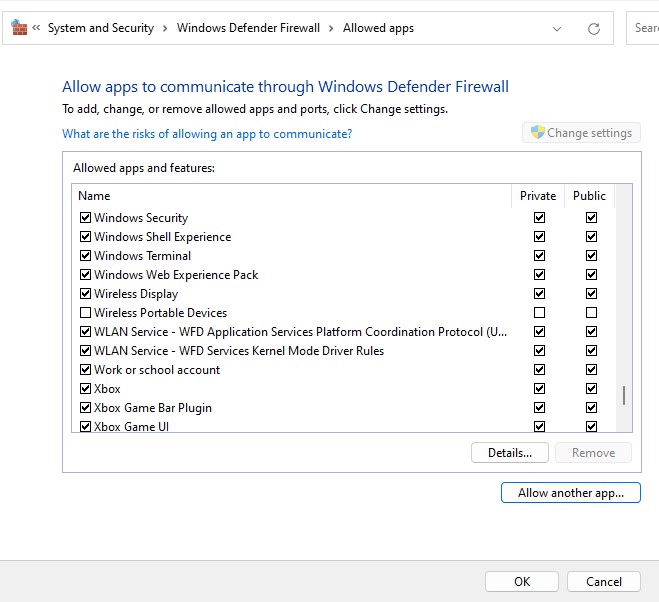This screenshot has height=602, width=659.
Task: Enable Public checkbox for Wireless Portable Devices
Action: (591, 312)
